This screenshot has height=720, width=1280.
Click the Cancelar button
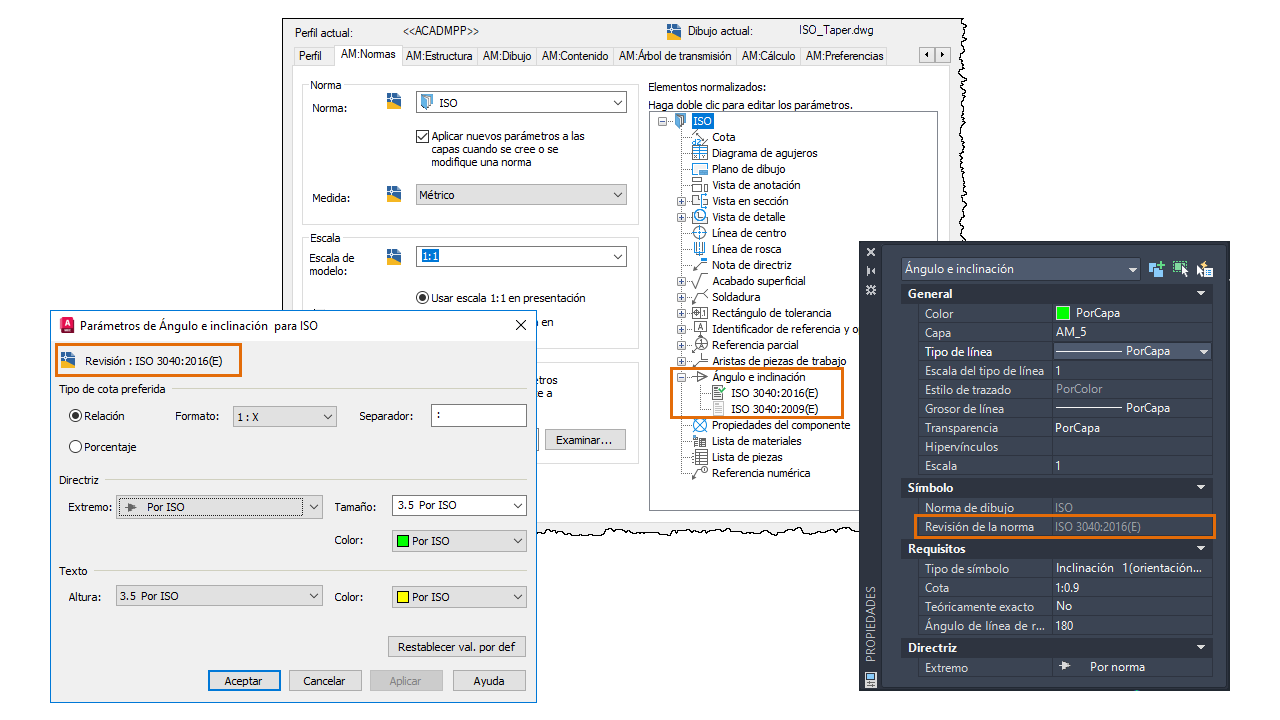pos(325,680)
